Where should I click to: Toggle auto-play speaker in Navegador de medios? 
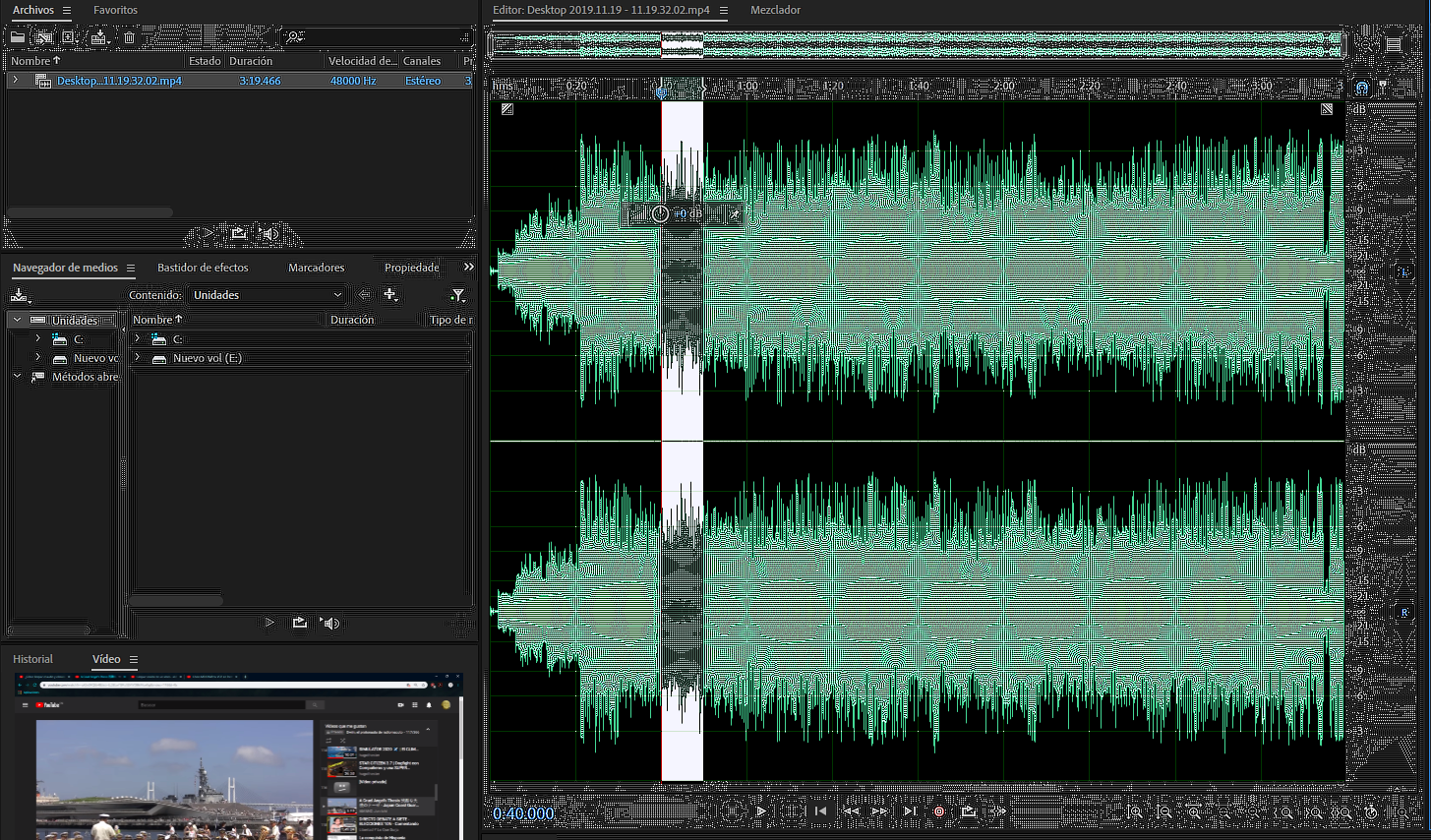(x=330, y=623)
